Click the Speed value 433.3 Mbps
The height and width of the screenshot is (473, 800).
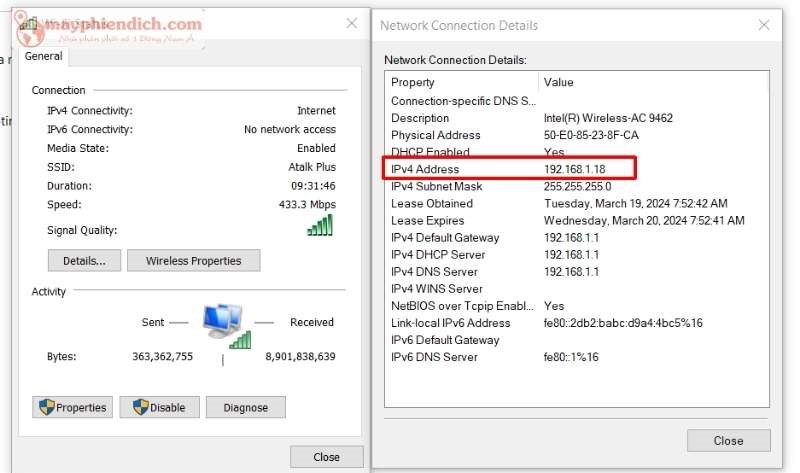[307, 204]
